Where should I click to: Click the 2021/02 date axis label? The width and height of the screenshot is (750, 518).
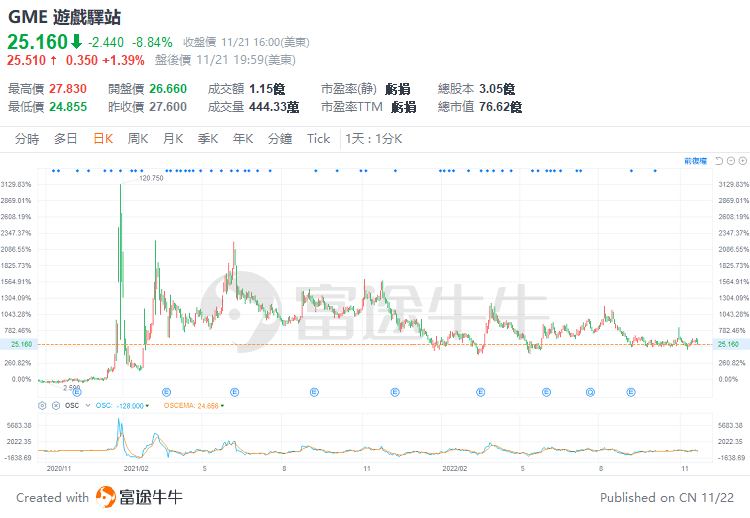[136, 469]
